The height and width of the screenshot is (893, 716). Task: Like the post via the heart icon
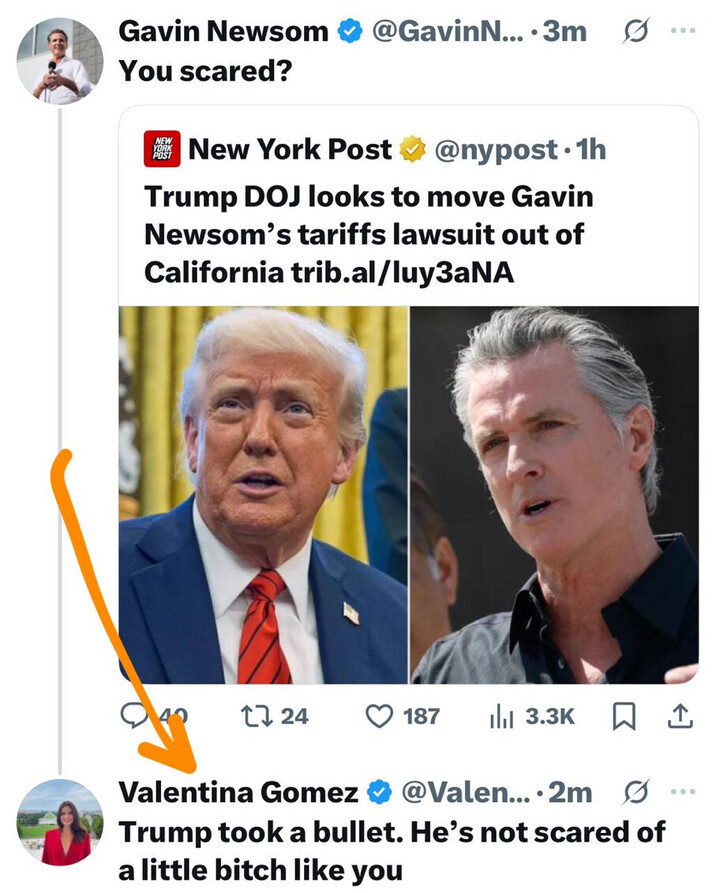tap(379, 716)
